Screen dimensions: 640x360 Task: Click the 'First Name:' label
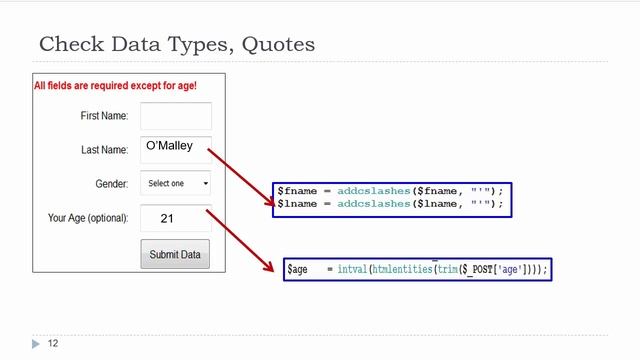104,116
